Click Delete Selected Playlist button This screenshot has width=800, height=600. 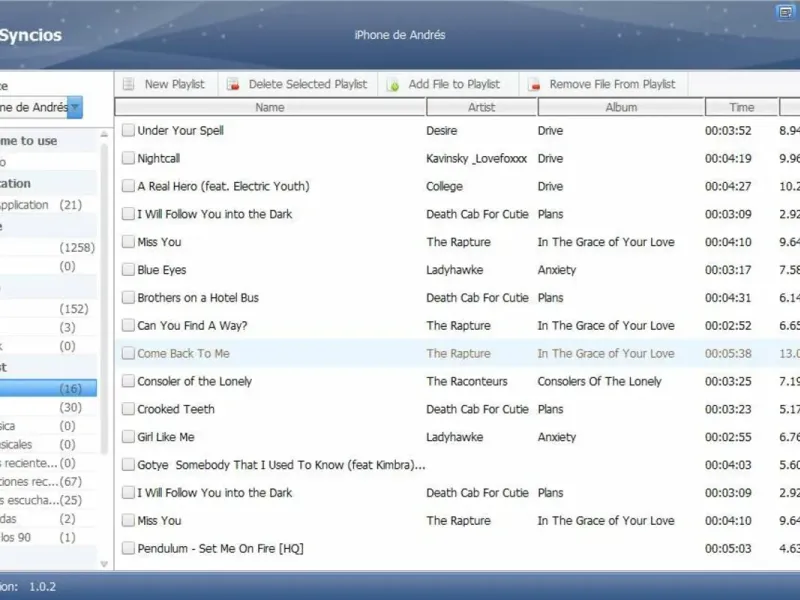(297, 84)
